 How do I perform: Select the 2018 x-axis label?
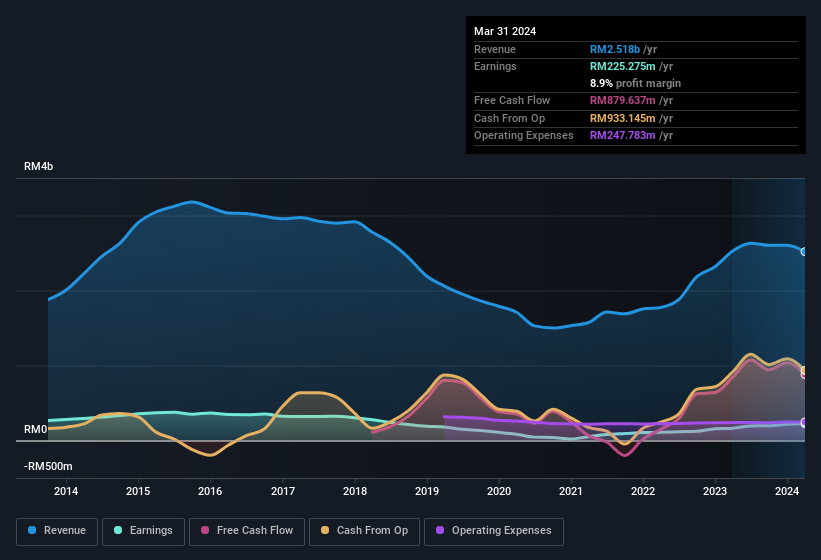click(x=355, y=491)
